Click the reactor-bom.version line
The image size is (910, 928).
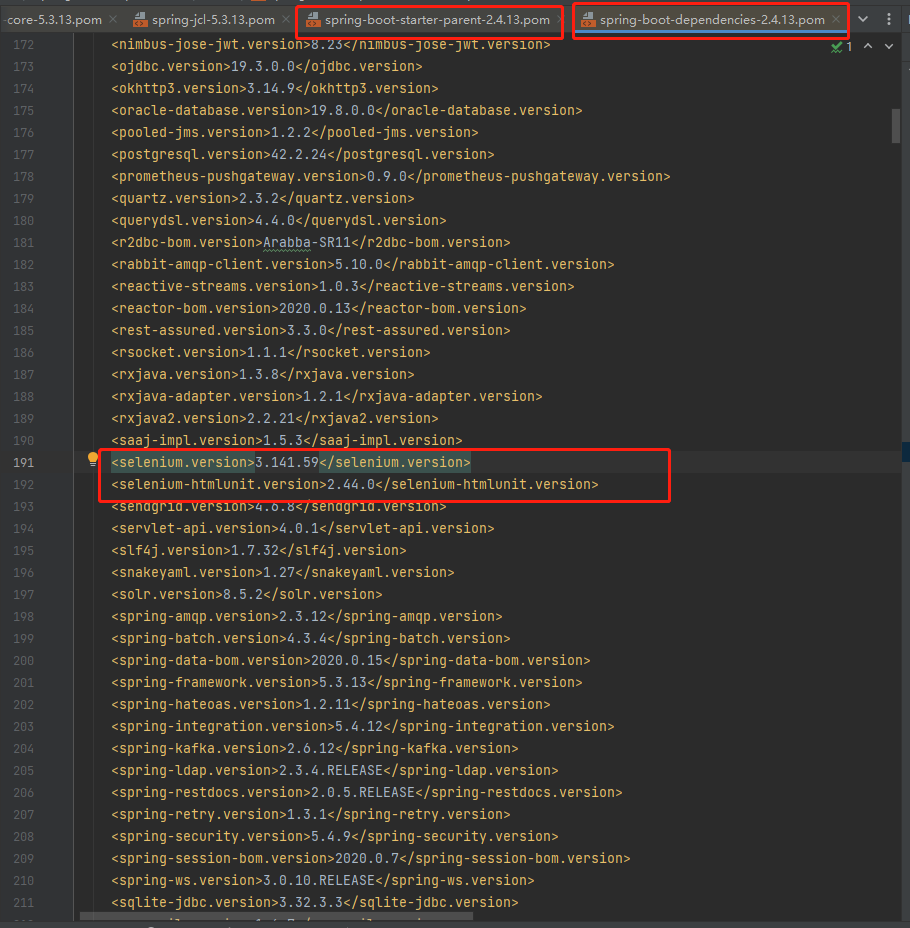click(x=319, y=308)
